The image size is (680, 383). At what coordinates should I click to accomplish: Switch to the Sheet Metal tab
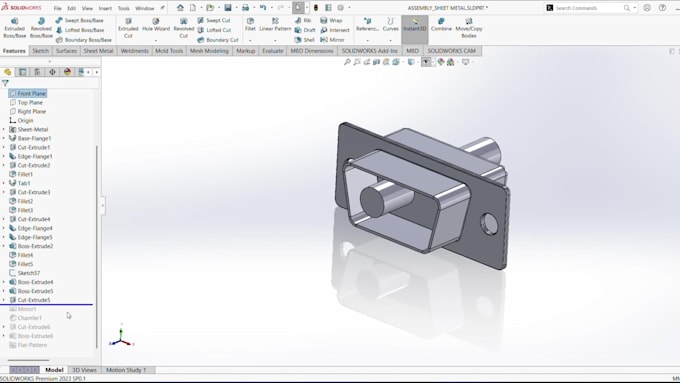[98, 51]
